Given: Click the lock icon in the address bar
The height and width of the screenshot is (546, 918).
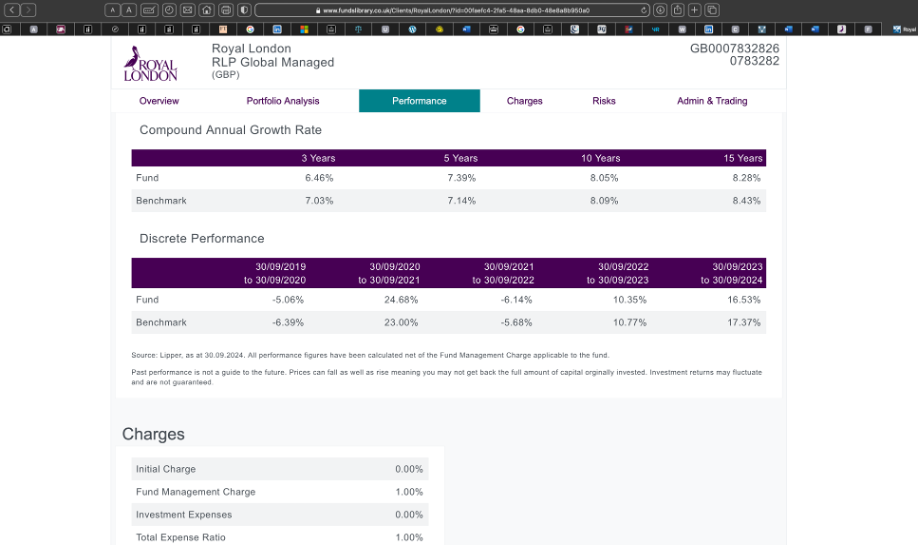Looking at the screenshot, I should click(x=318, y=11).
